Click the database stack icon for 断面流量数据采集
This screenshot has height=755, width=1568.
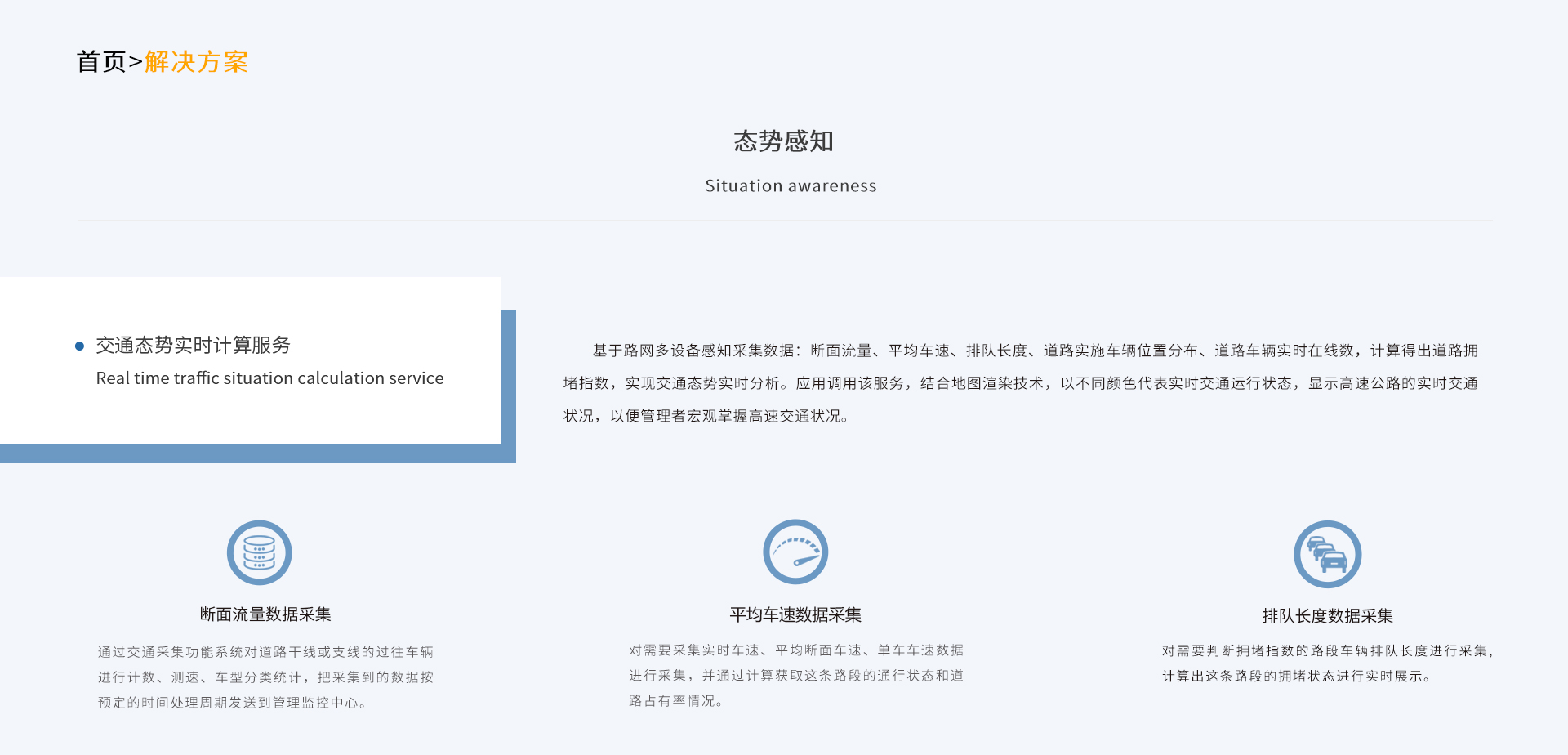[x=260, y=552]
